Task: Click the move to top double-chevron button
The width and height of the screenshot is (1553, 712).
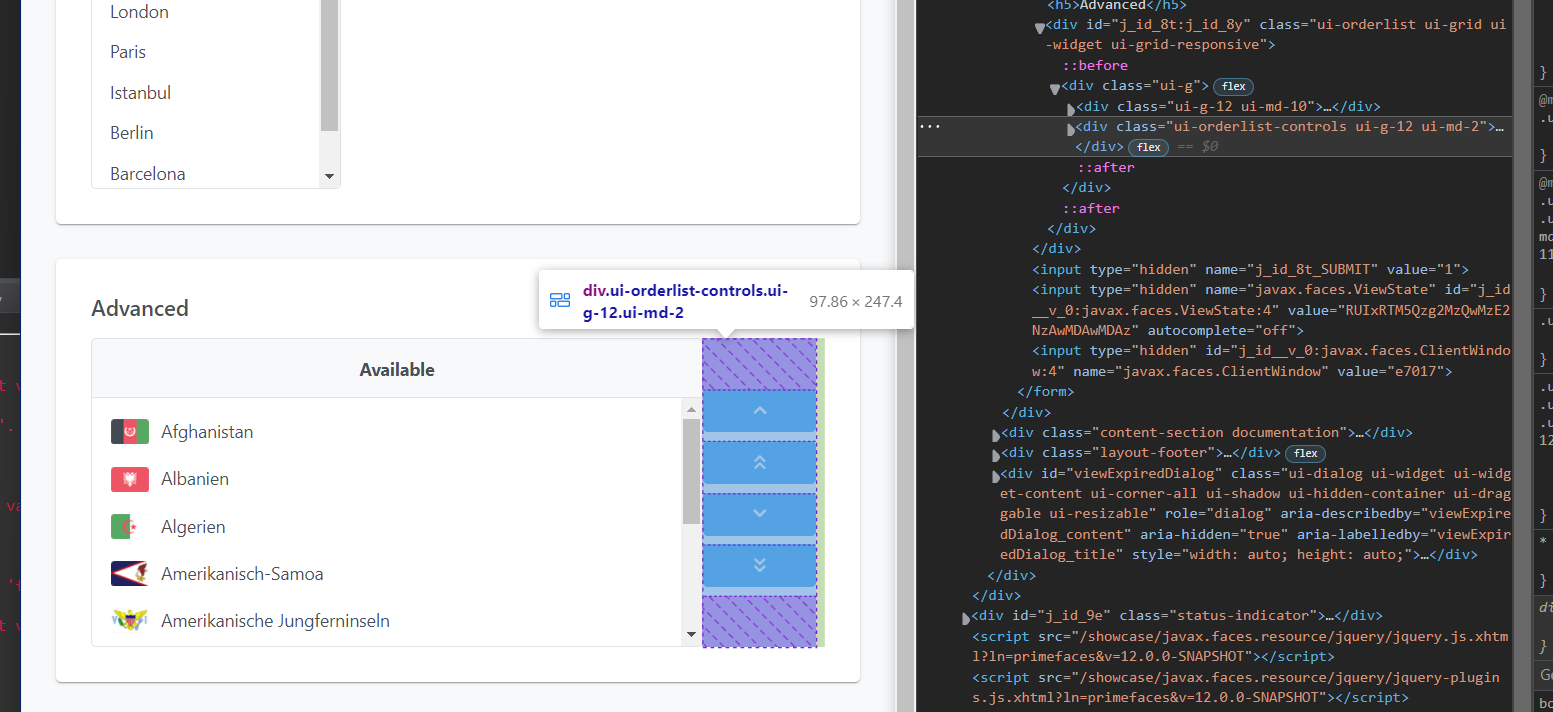Action: [x=759, y=462]
